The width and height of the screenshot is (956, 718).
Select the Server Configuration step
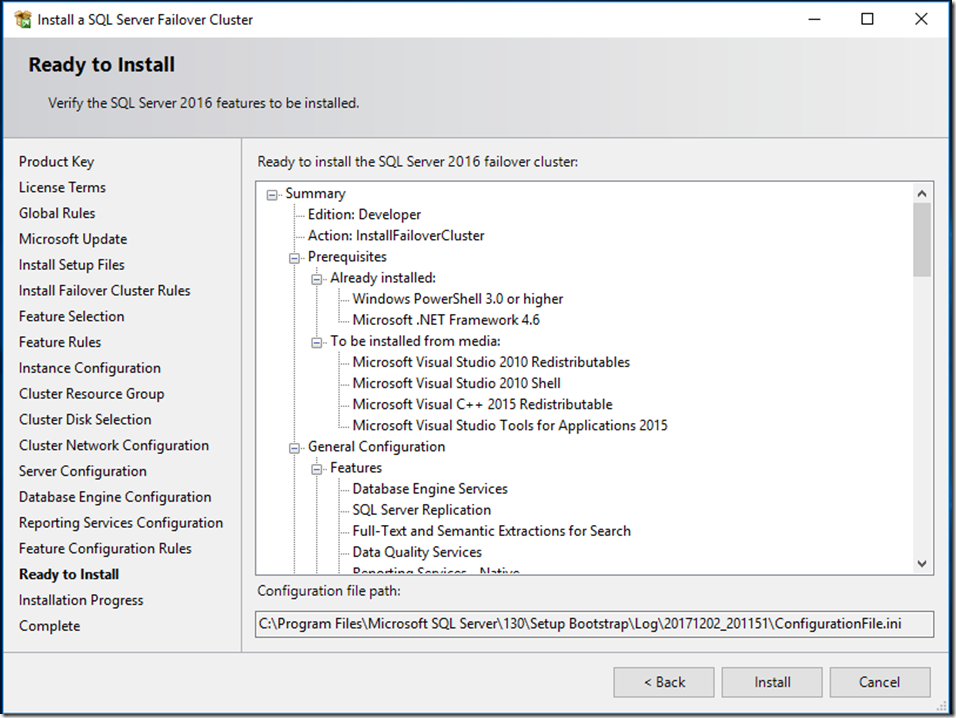(82, 471)
